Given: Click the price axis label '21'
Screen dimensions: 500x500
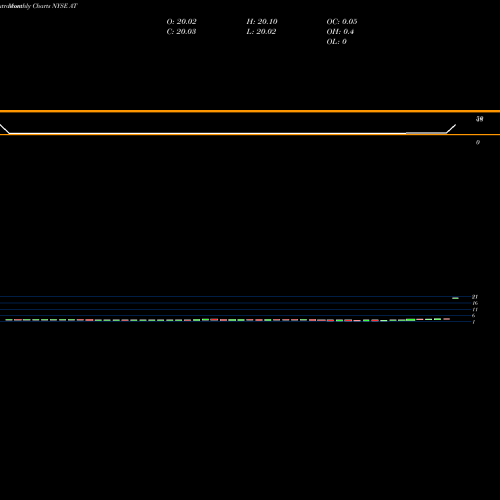Looking at the screenshot, I should pyautogui.click(x=475, y=297).
